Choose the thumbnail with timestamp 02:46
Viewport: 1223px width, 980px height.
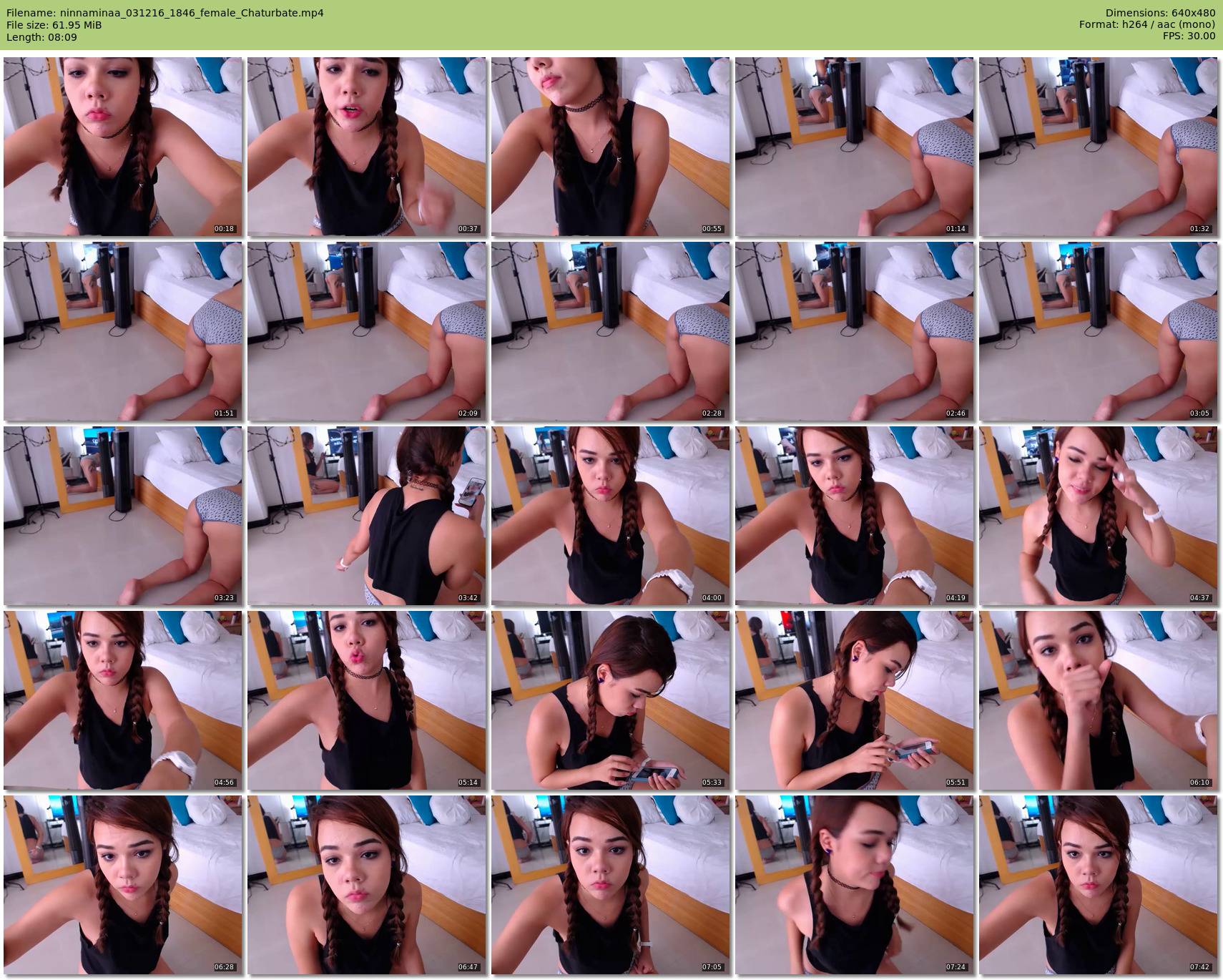pyautogui.click(x=854, y=331)
